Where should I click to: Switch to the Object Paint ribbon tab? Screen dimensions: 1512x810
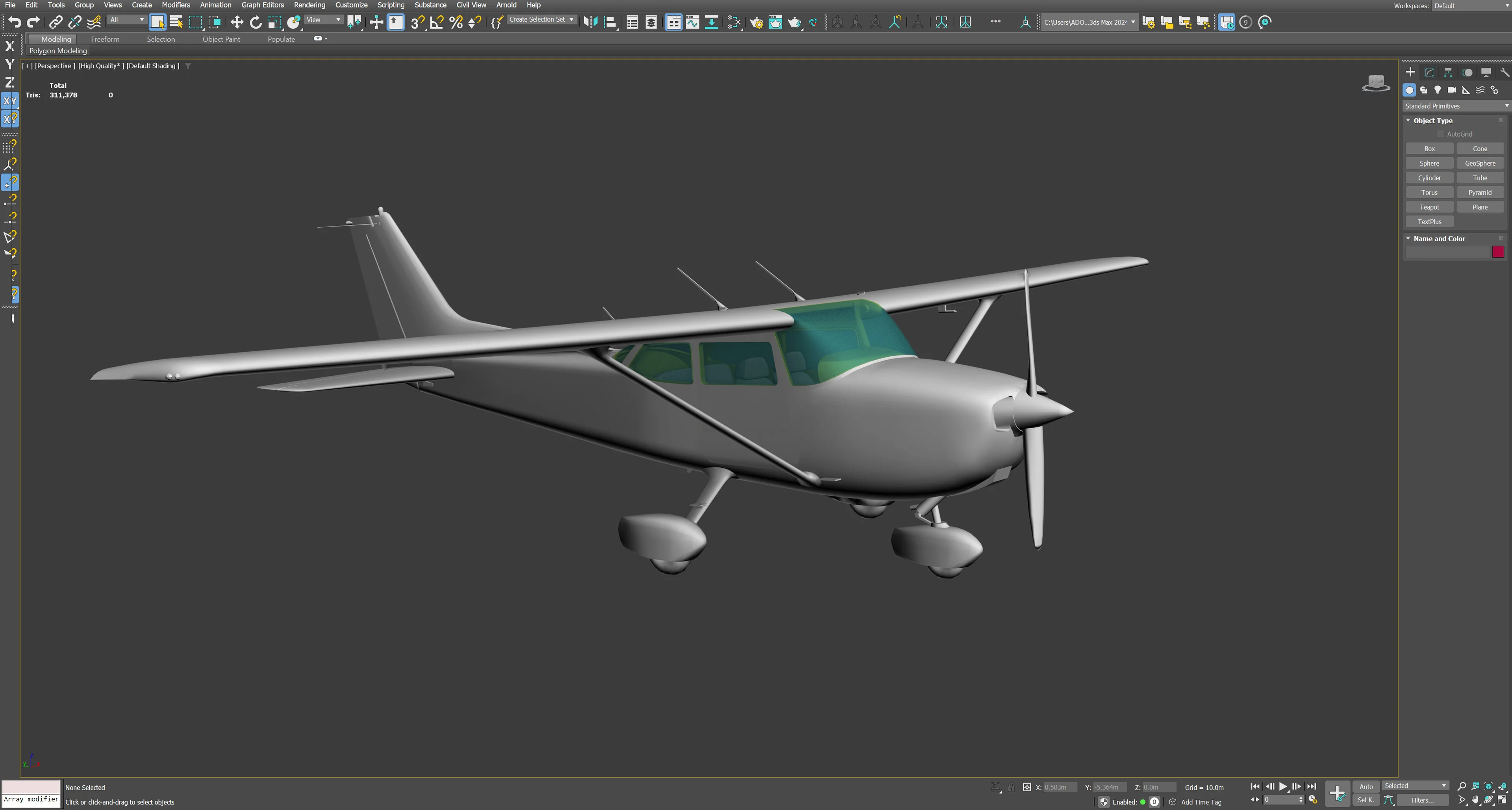pos(221,39)
